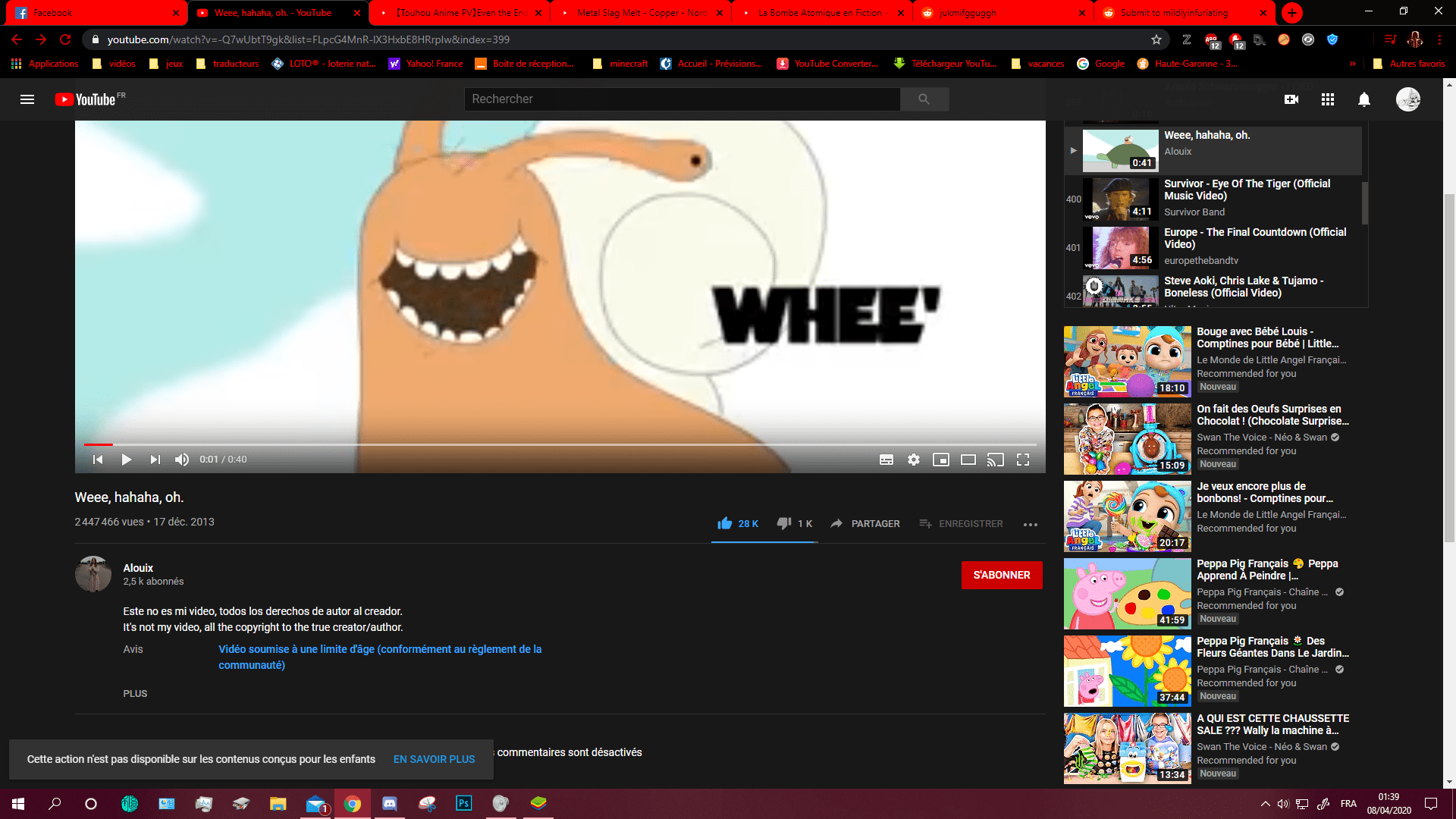Open EN SAVOIR PLUS link
The image size is (1456, 819).
(434, 758)
